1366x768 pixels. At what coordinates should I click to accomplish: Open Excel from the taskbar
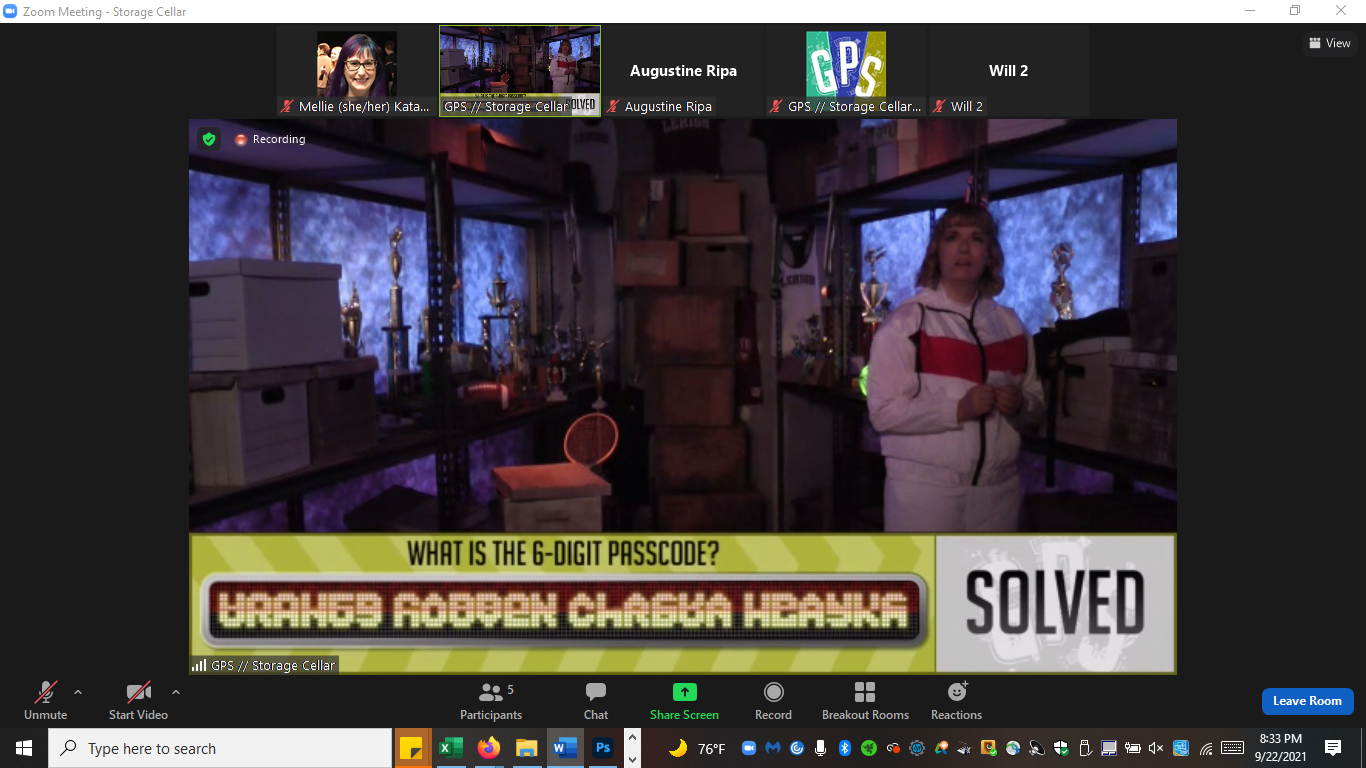tap(450, 748)
